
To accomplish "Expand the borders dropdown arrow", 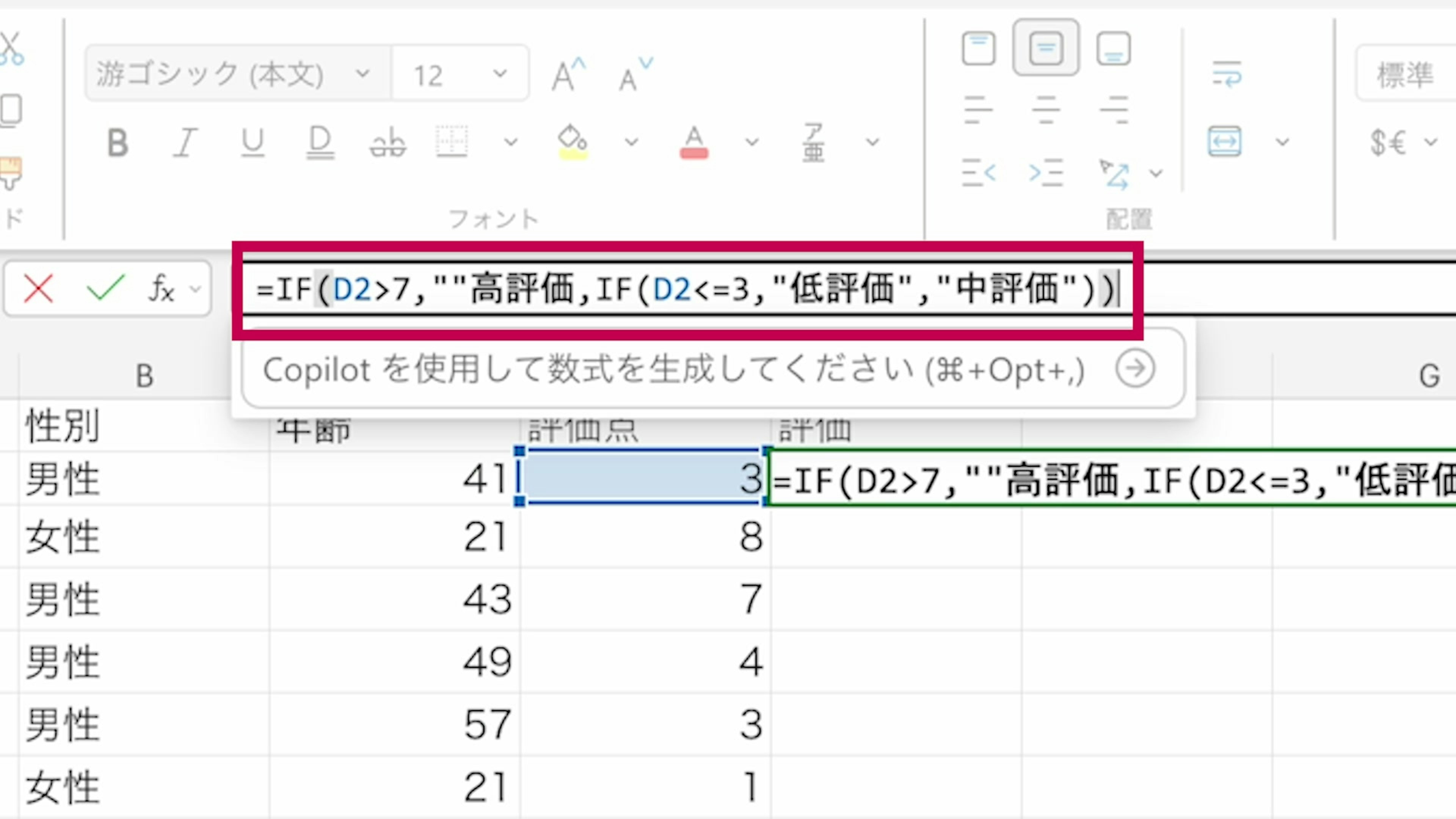I will point(510,142).
